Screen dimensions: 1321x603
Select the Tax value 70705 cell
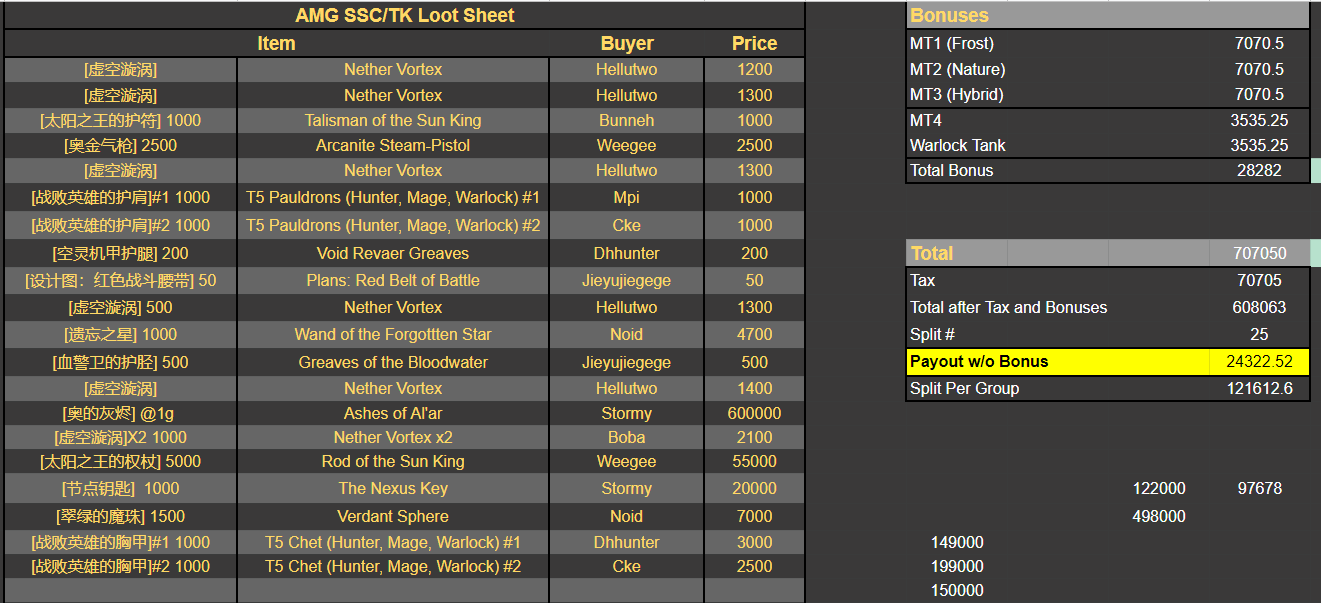tap(1258, 280)
